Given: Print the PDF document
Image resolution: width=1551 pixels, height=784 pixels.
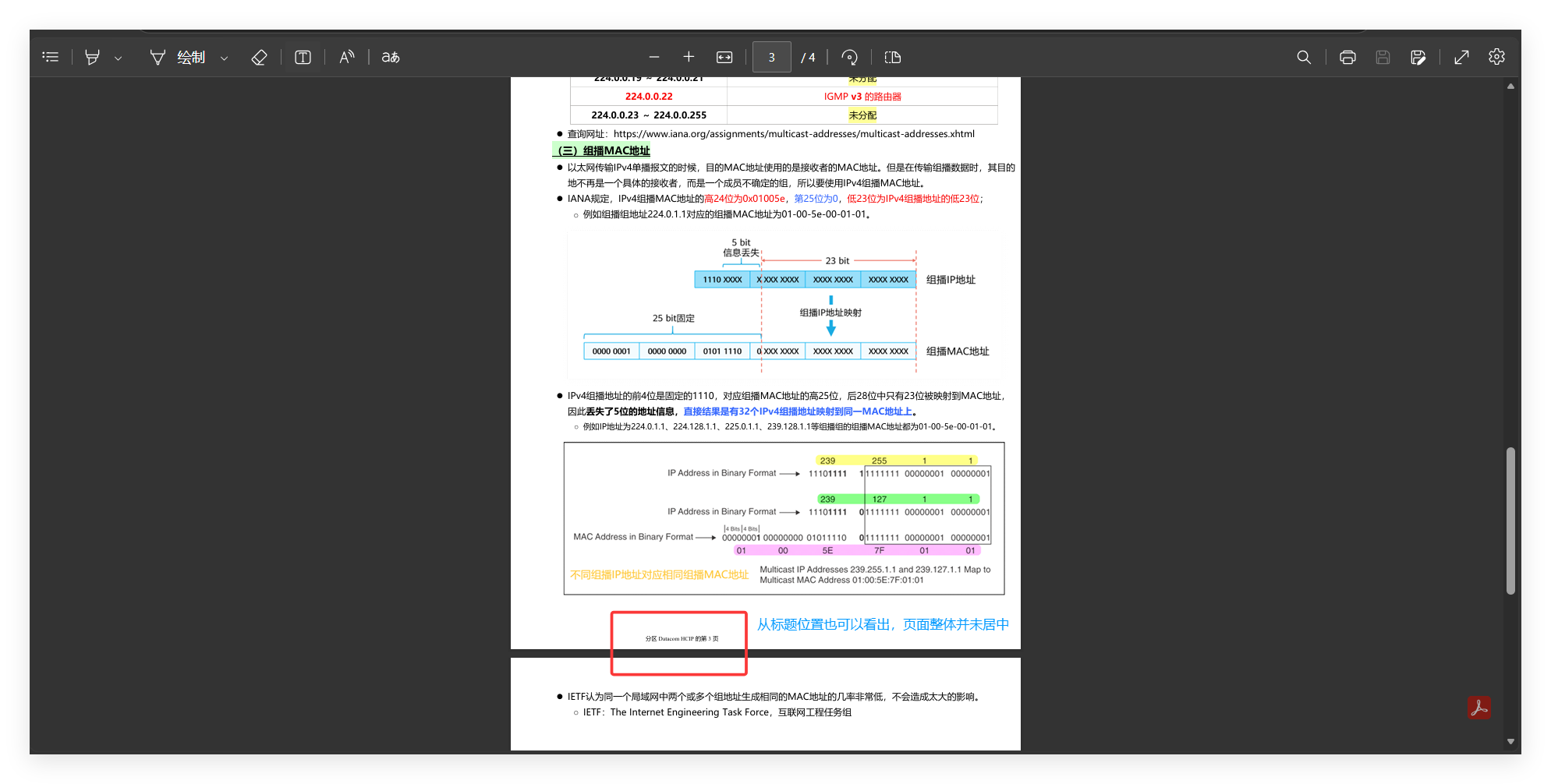Looking at the screenshot, I should click(x=1347, y=57).
